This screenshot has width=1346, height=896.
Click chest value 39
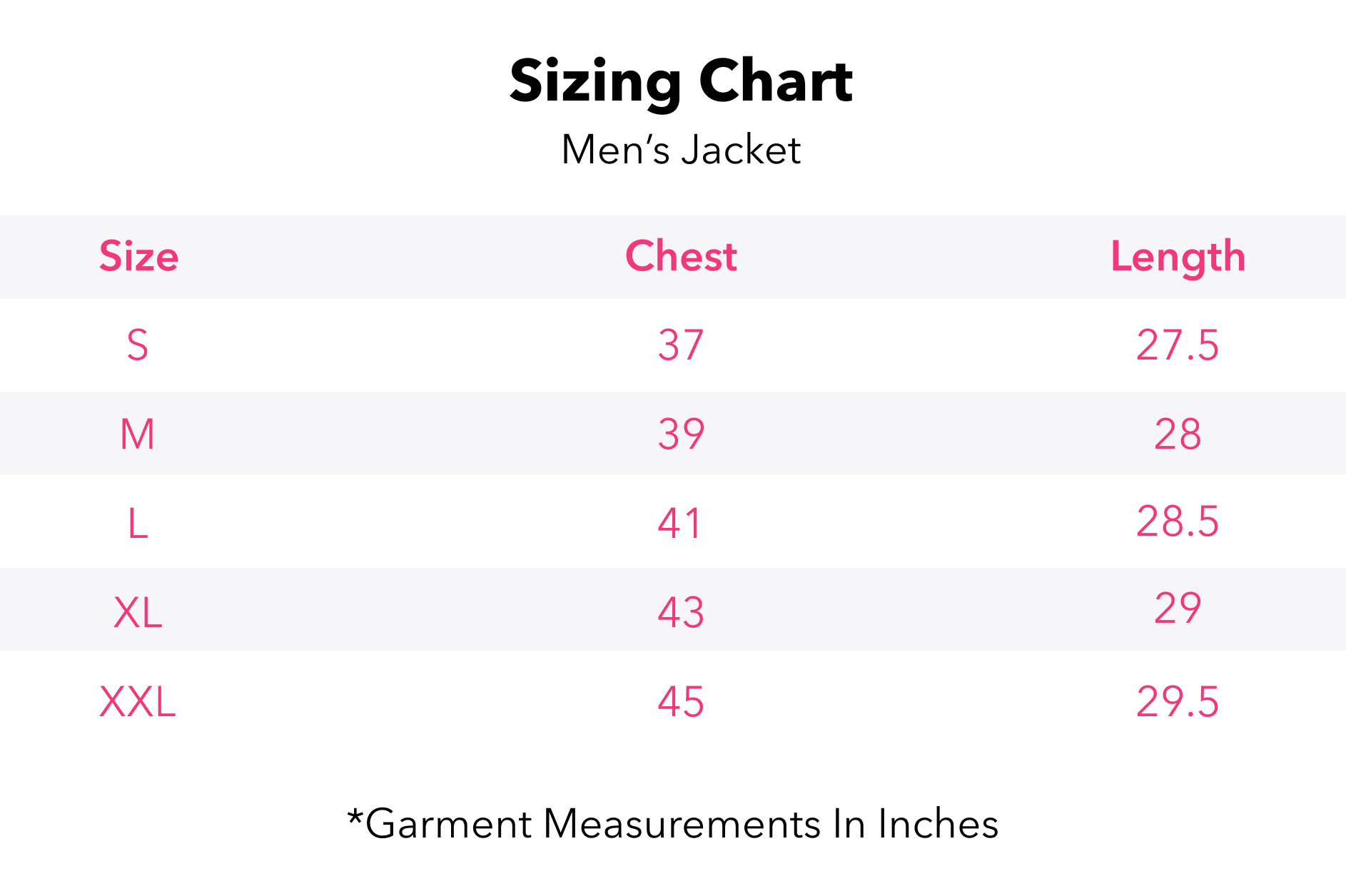[x=681, y=434]
